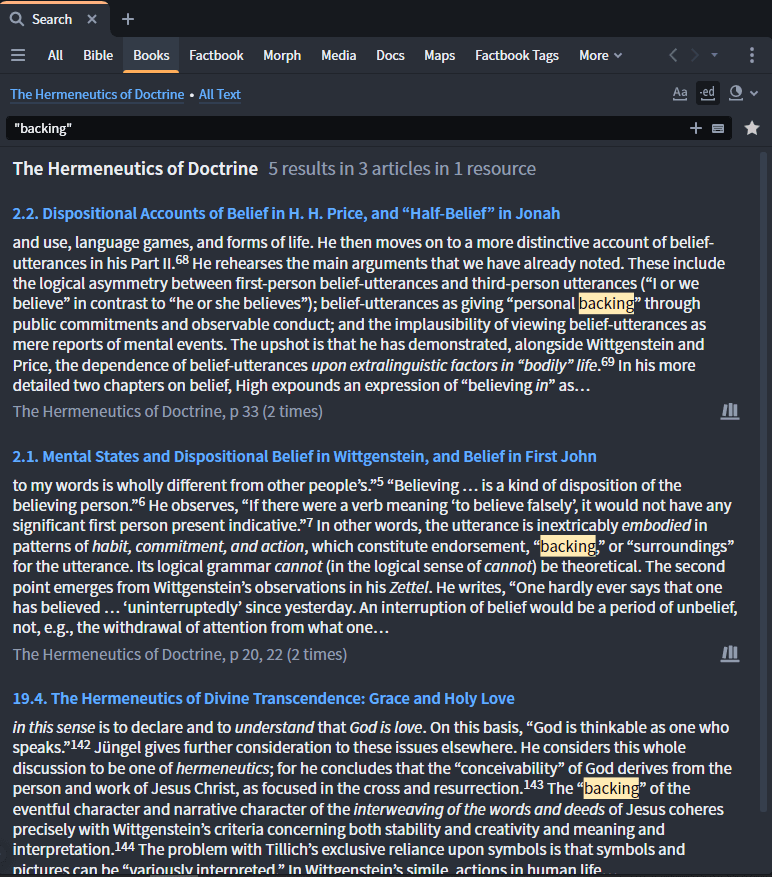Select the Factbook search tab
Screen dimensions: 772x877
[x=216, y=55]
